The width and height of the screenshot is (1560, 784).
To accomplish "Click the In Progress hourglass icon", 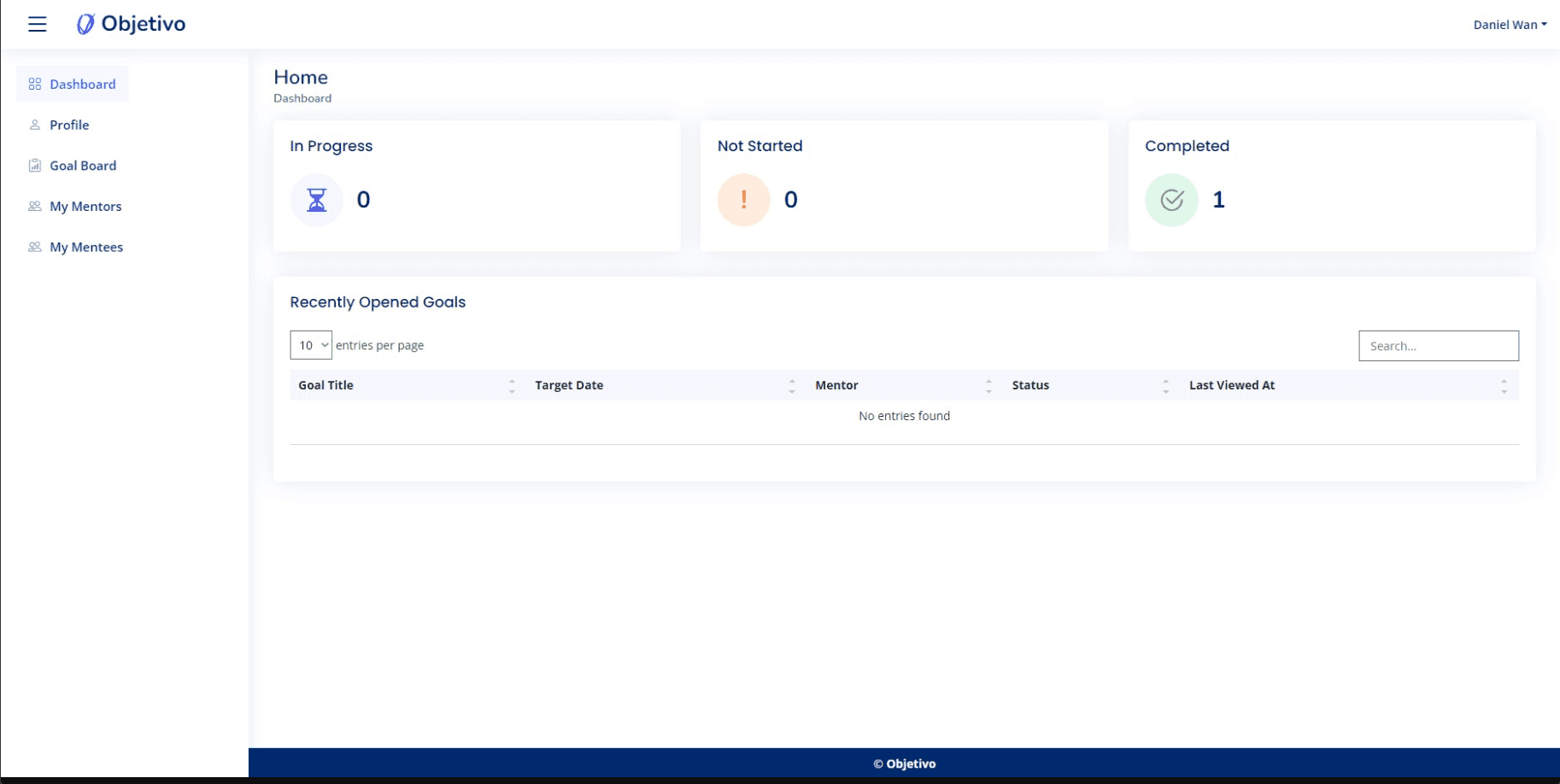I will click(317, 200).
